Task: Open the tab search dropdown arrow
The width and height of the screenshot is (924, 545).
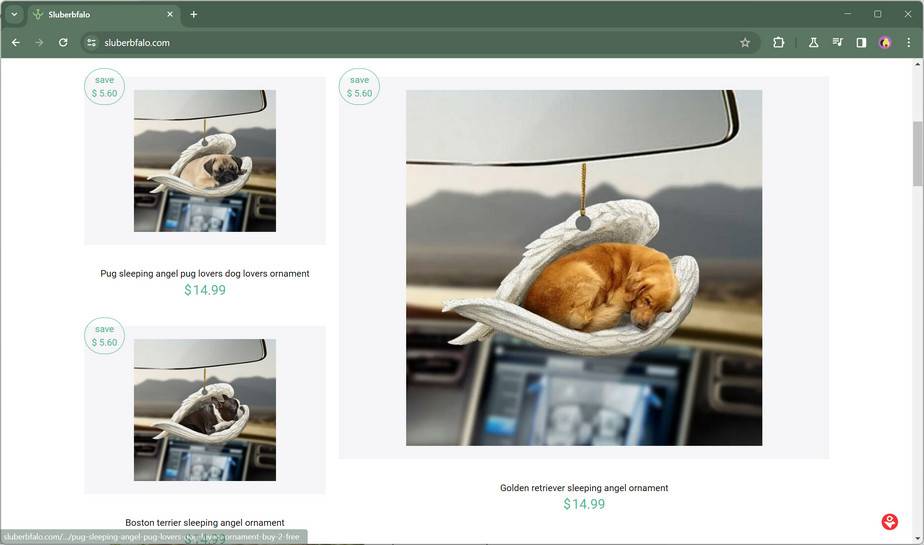Action: coord(14,14)
